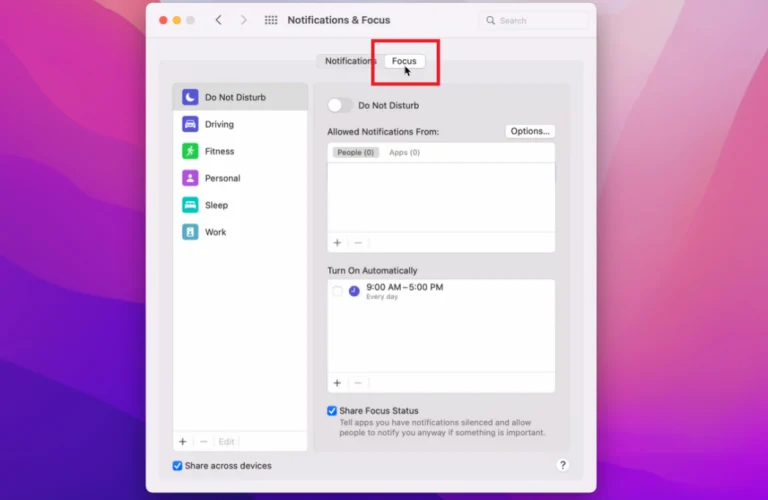This screenshot has height=500, width=768.
Task: Select the Do Not Disturb moon icon
Action: pyautogui.click(x=190, y=97)
